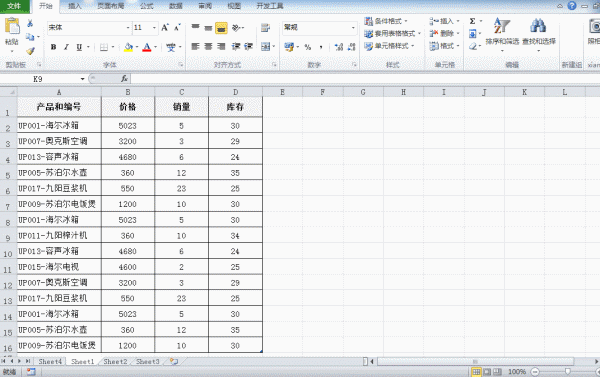Open the 文件 file tab
Screen dimensions: 600x377
(15, 6)
